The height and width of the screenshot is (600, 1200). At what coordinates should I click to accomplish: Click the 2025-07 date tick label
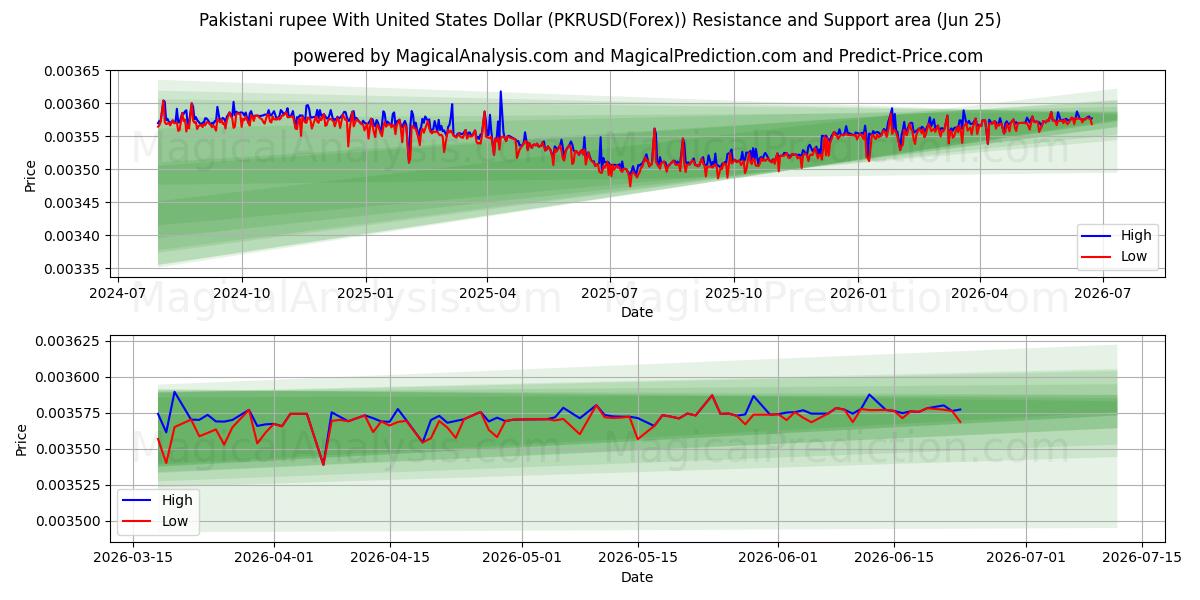coord(610,294)
